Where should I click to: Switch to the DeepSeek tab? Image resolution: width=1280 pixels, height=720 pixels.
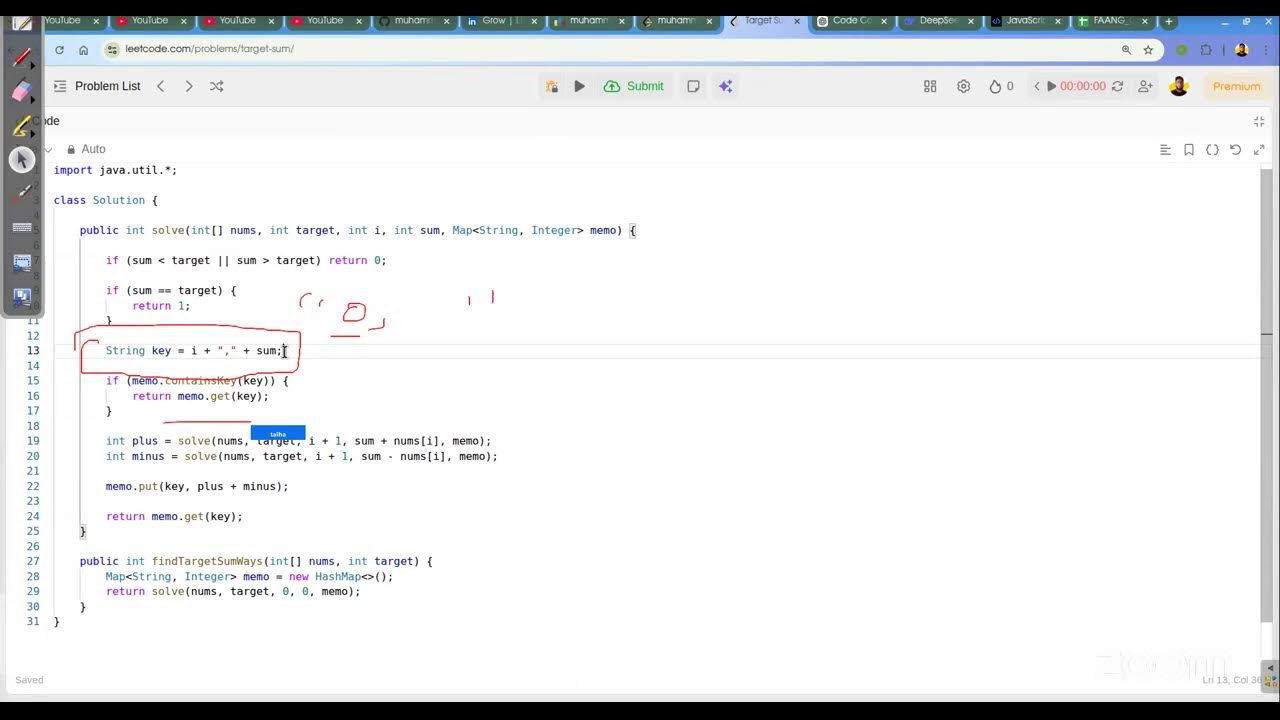point(938,20)
